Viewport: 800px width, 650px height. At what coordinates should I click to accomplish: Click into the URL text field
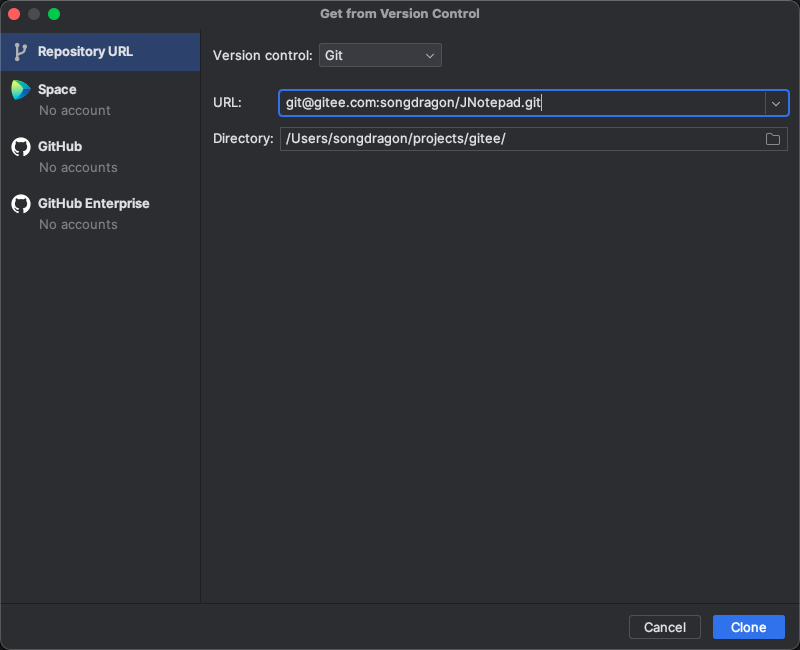[x=520, y=103]
